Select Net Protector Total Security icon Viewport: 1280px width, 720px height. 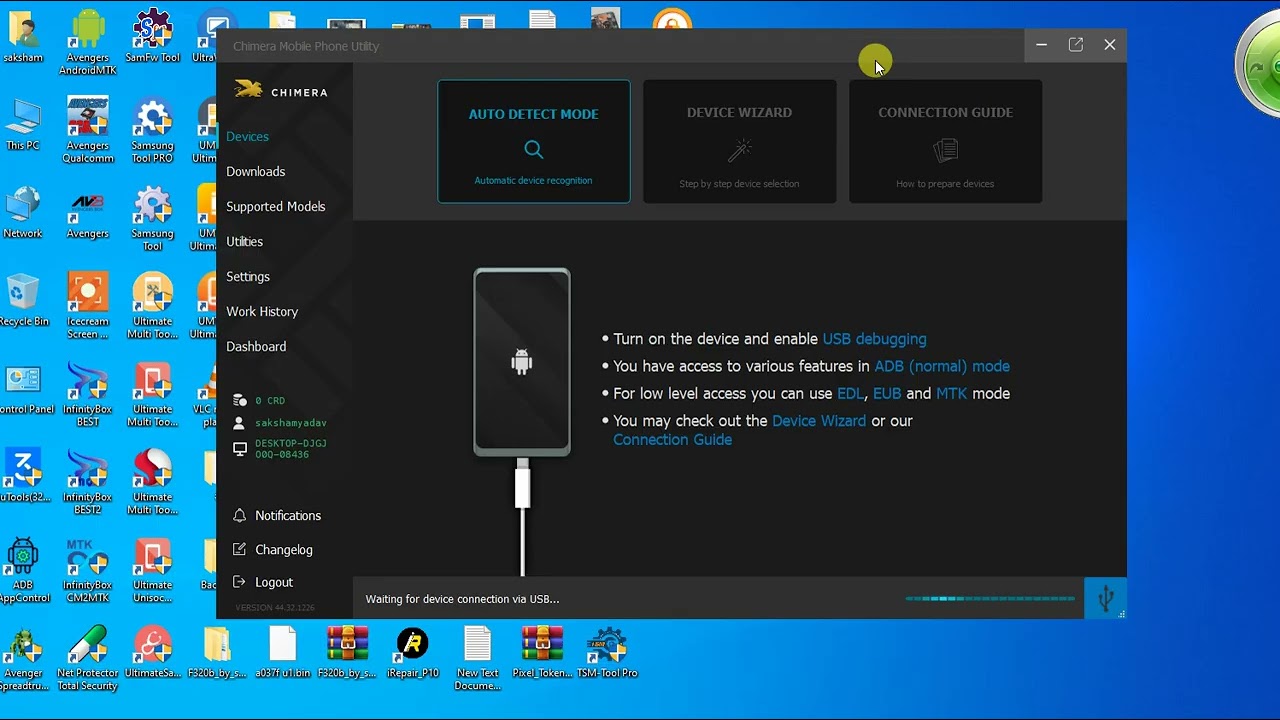(87, 658)
